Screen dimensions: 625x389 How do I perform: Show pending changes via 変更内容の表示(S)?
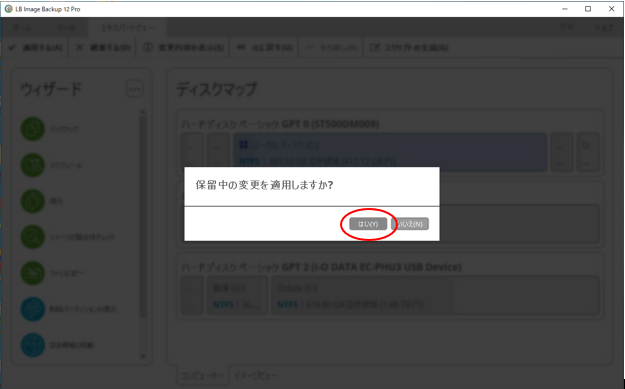(x=183, y=48)
